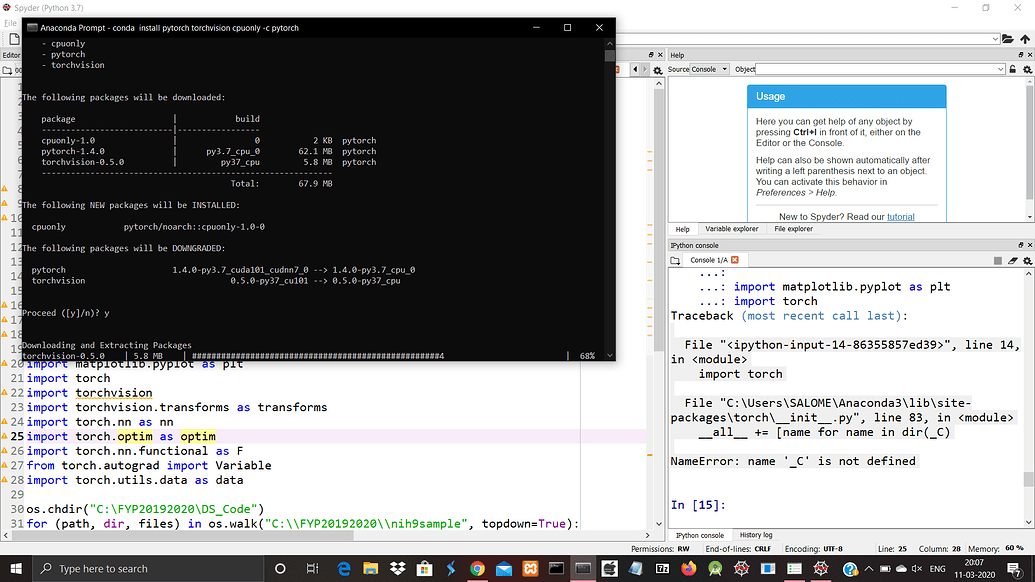This screenshot has width=1035, height=582.
Task: Switch to the File explorer tab
Action: point(793,229)
